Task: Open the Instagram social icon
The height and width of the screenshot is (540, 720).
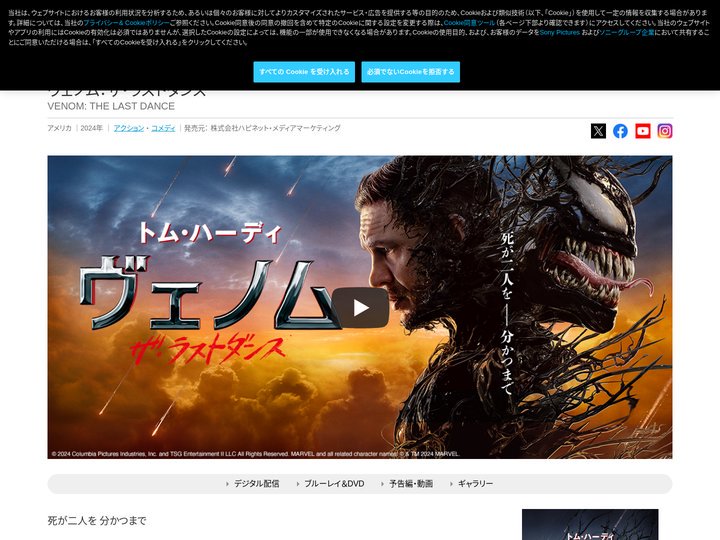Action: click(x=665, y=131)
